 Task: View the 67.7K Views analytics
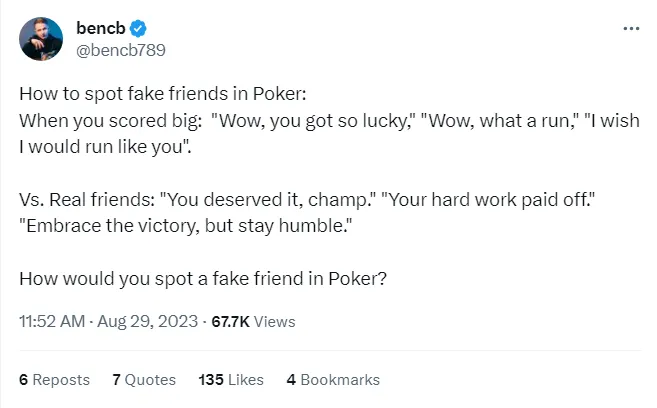pyautogui.click(x=252, y=322)
